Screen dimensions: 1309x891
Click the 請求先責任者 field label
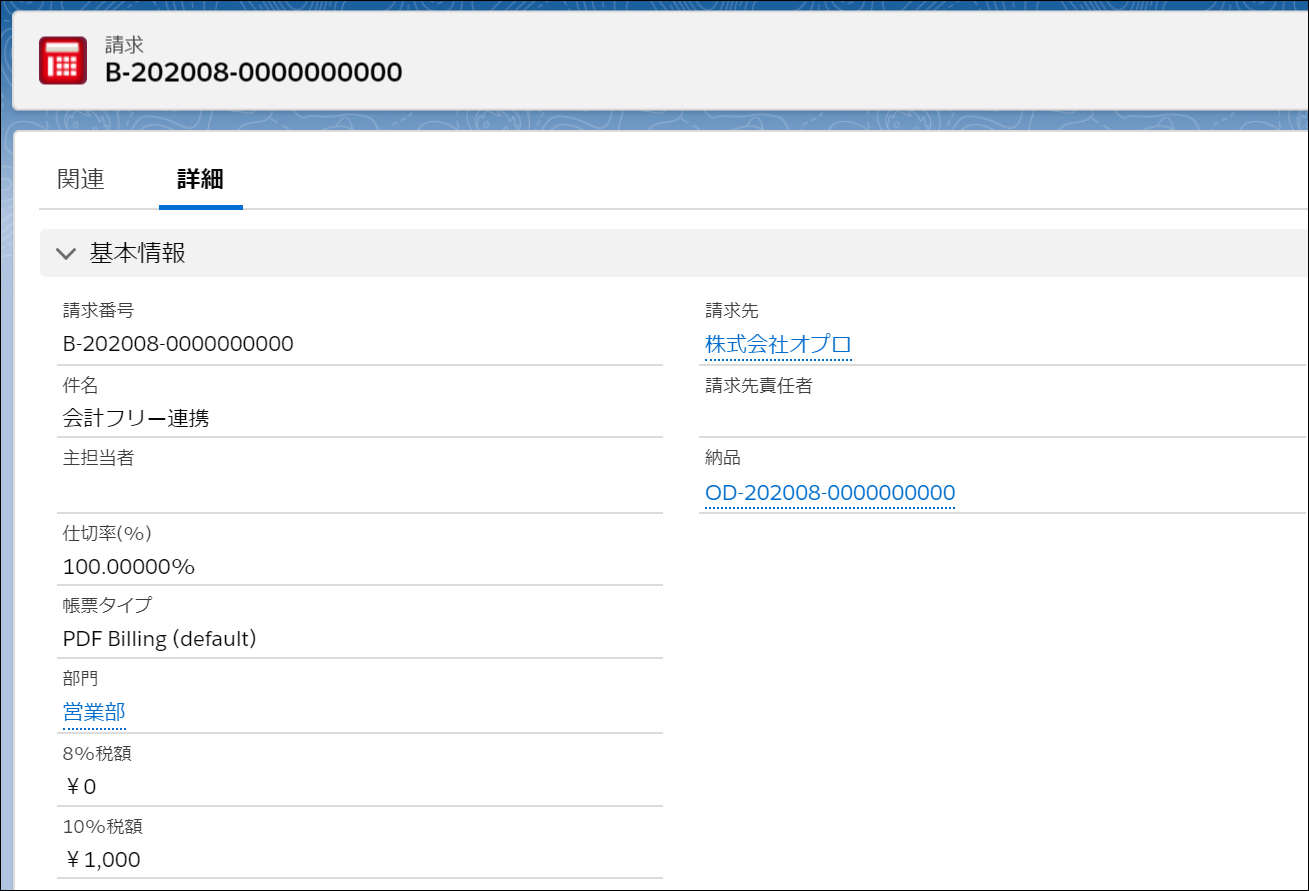coord(759,386)
